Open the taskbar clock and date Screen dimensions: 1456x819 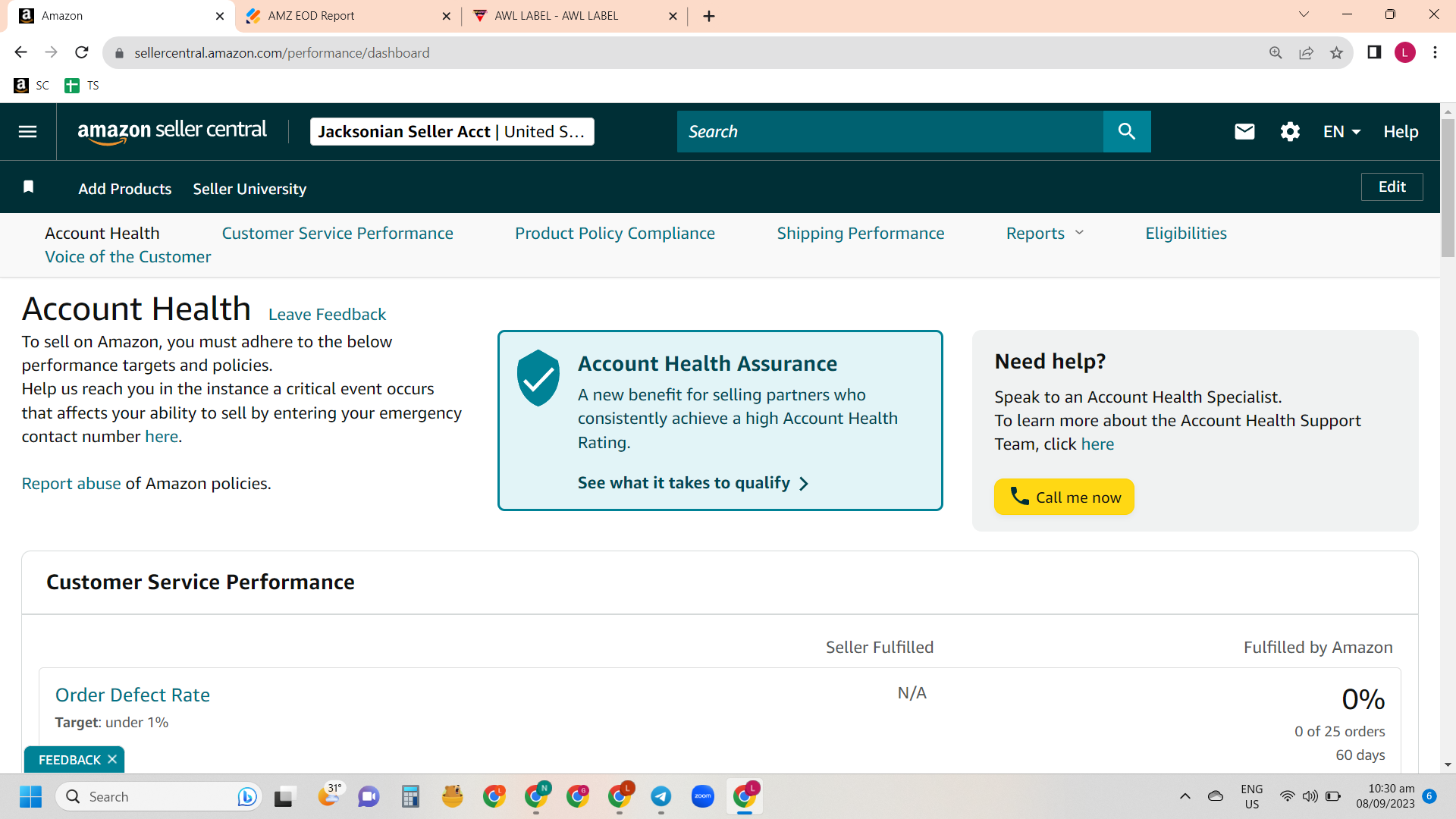click(1385, 796)
